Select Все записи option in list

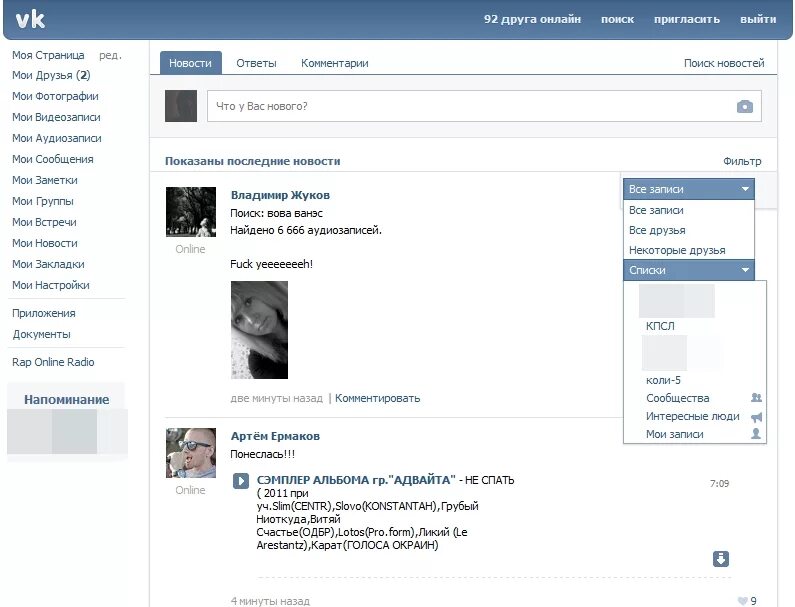tap(689, 210)
